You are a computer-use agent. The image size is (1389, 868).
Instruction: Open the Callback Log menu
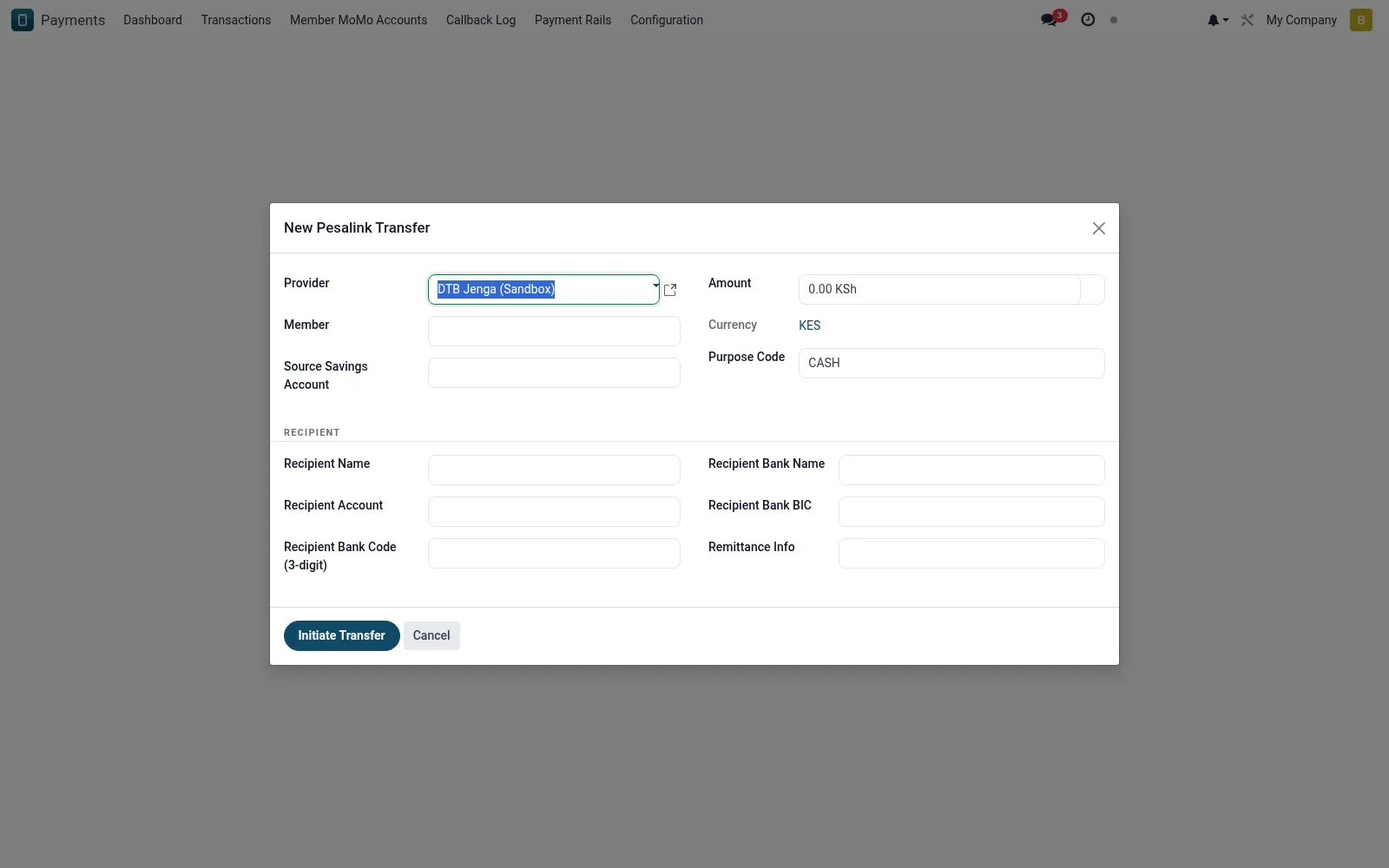click(481, 20)
